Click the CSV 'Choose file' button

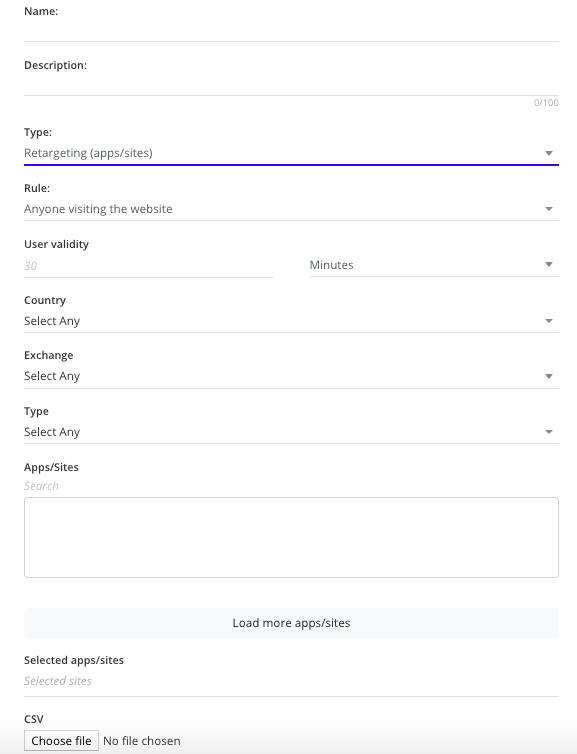click(x=61, y=741)
